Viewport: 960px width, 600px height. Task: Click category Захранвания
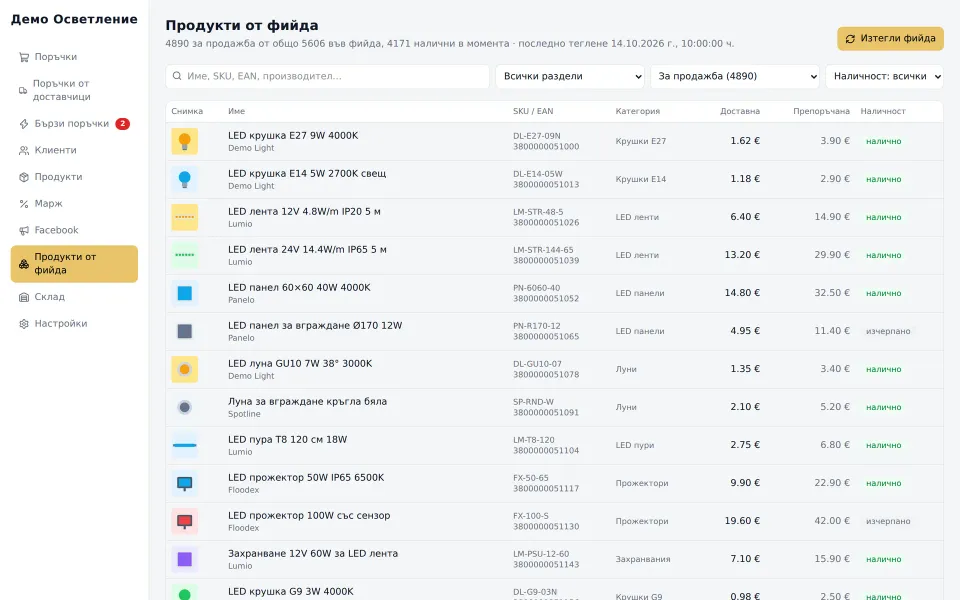[643, 559]
